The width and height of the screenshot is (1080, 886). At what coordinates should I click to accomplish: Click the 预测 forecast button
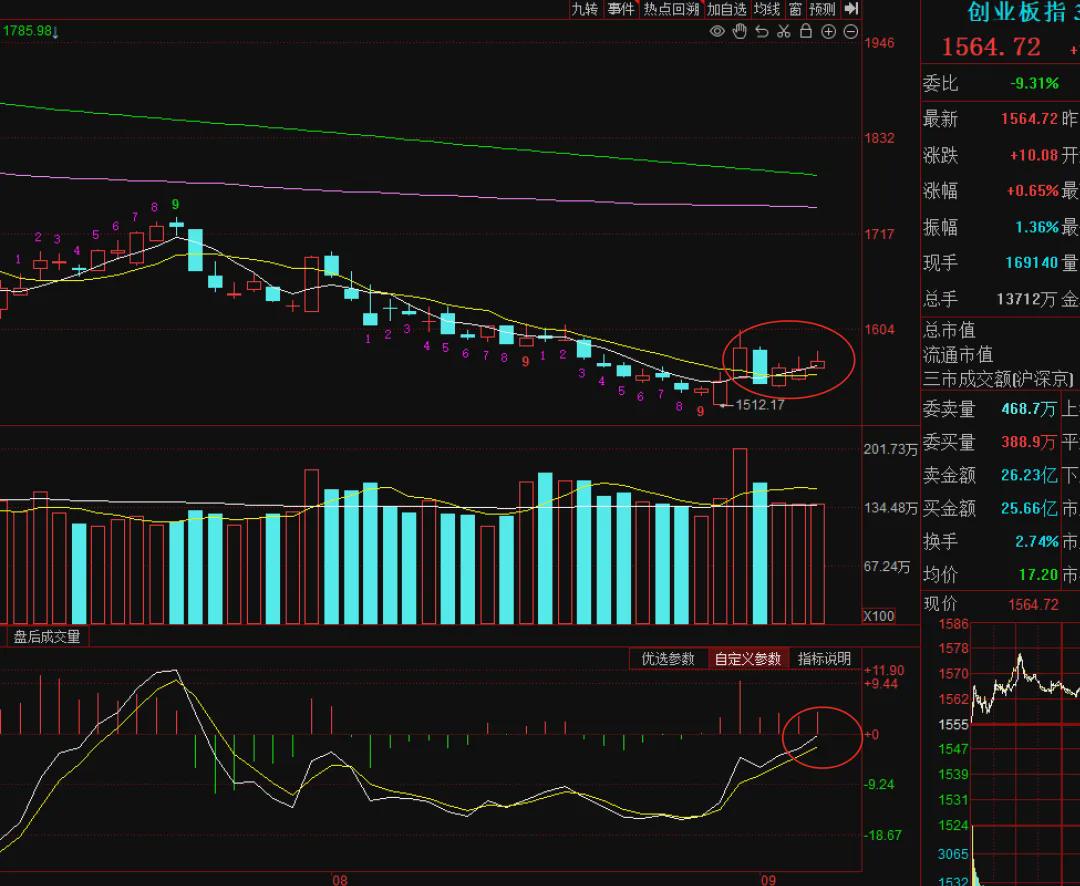[x=822, y=9]
